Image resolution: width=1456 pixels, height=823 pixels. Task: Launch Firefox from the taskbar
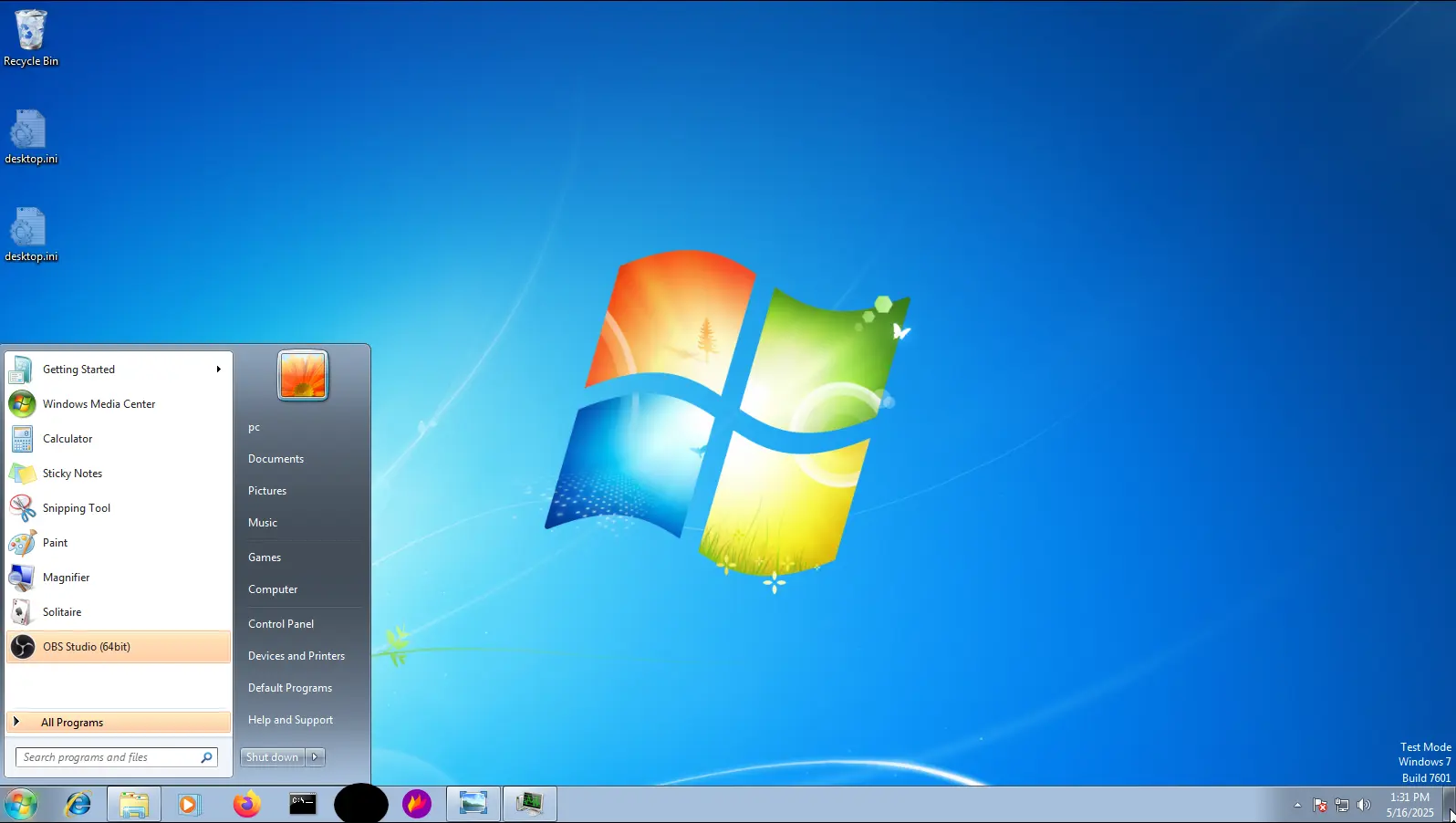point(246,804)
